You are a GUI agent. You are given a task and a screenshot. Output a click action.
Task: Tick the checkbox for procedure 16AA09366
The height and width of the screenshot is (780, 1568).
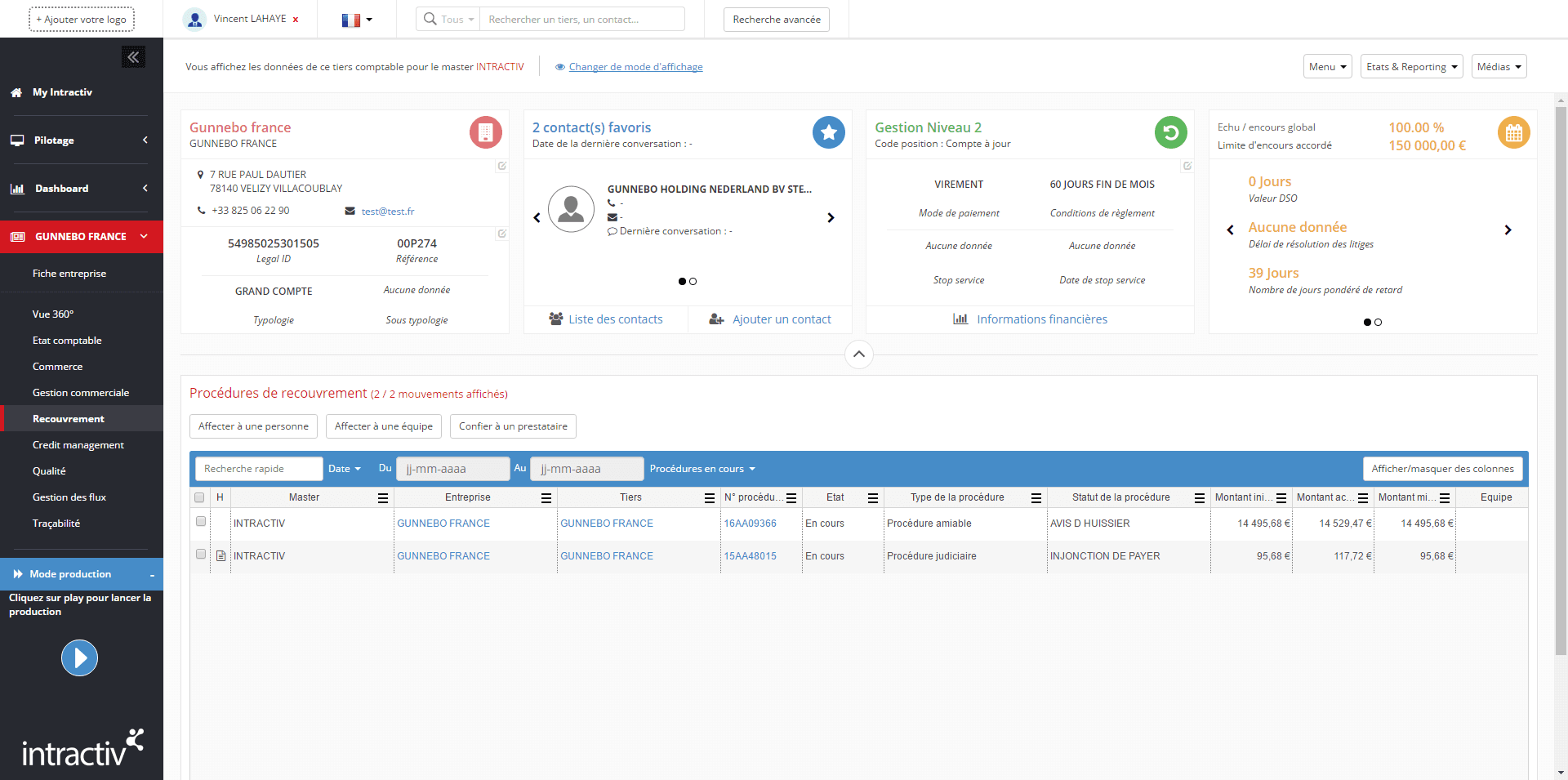coord(201,522)
